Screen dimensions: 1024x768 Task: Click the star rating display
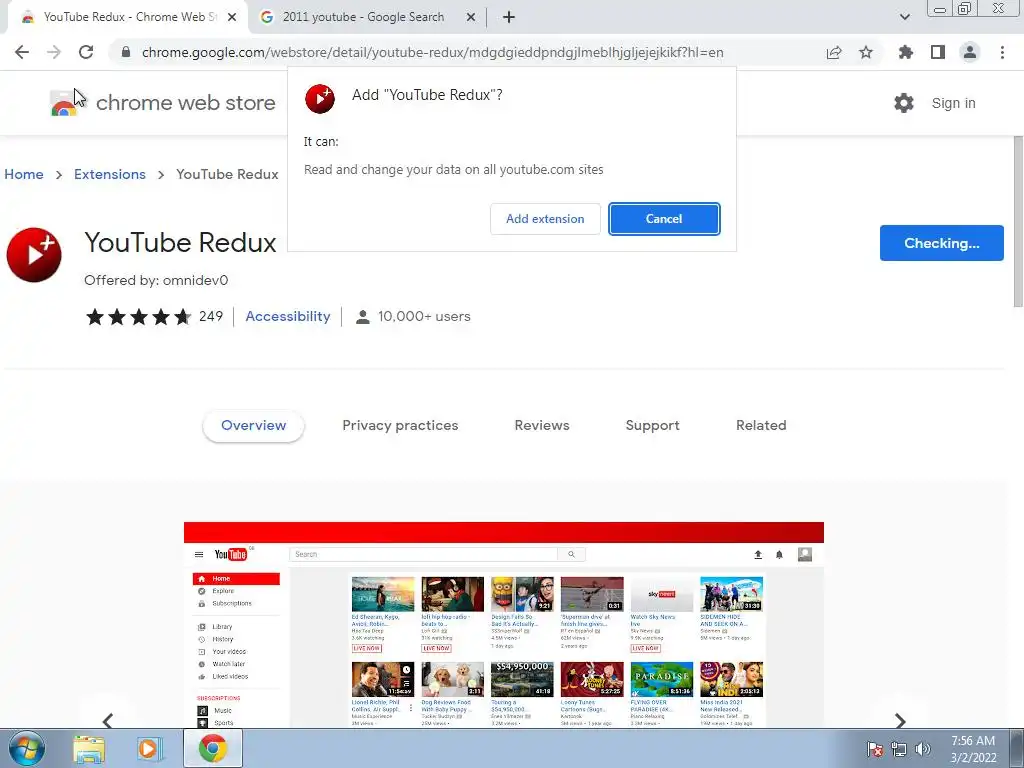coord(138,317)
